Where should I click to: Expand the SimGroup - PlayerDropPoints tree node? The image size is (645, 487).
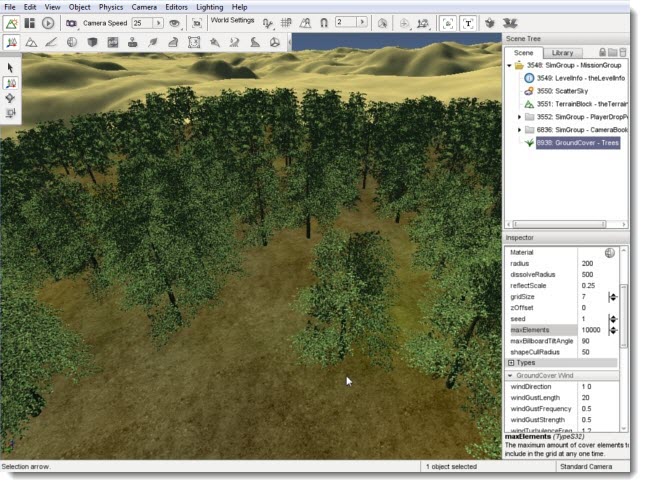coord(519,117)
